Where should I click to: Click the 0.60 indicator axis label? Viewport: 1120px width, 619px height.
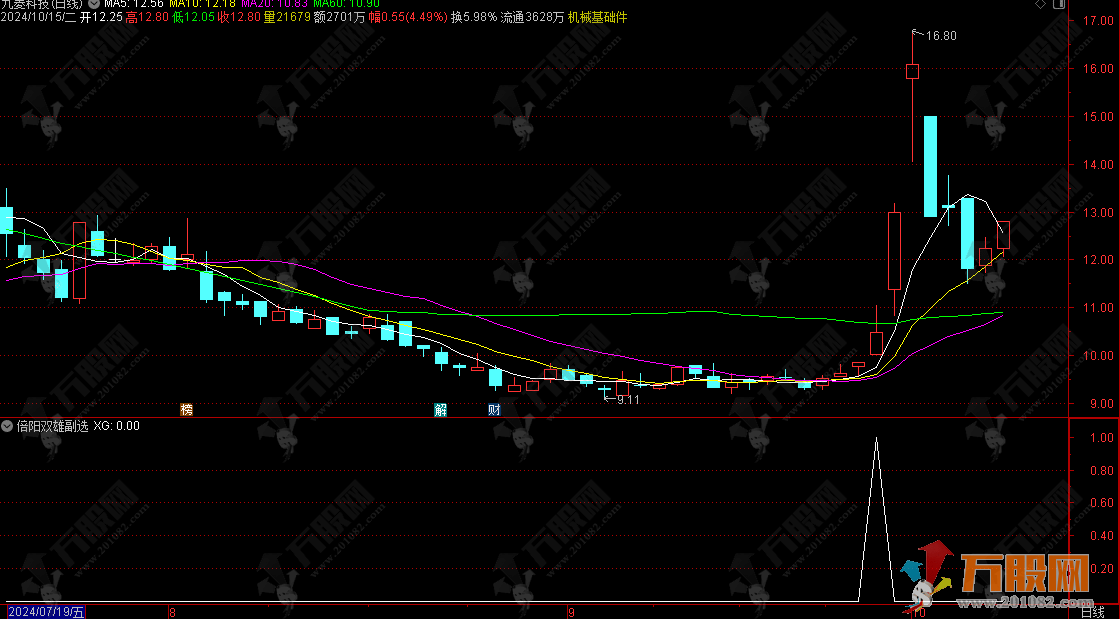(1101, 503)
